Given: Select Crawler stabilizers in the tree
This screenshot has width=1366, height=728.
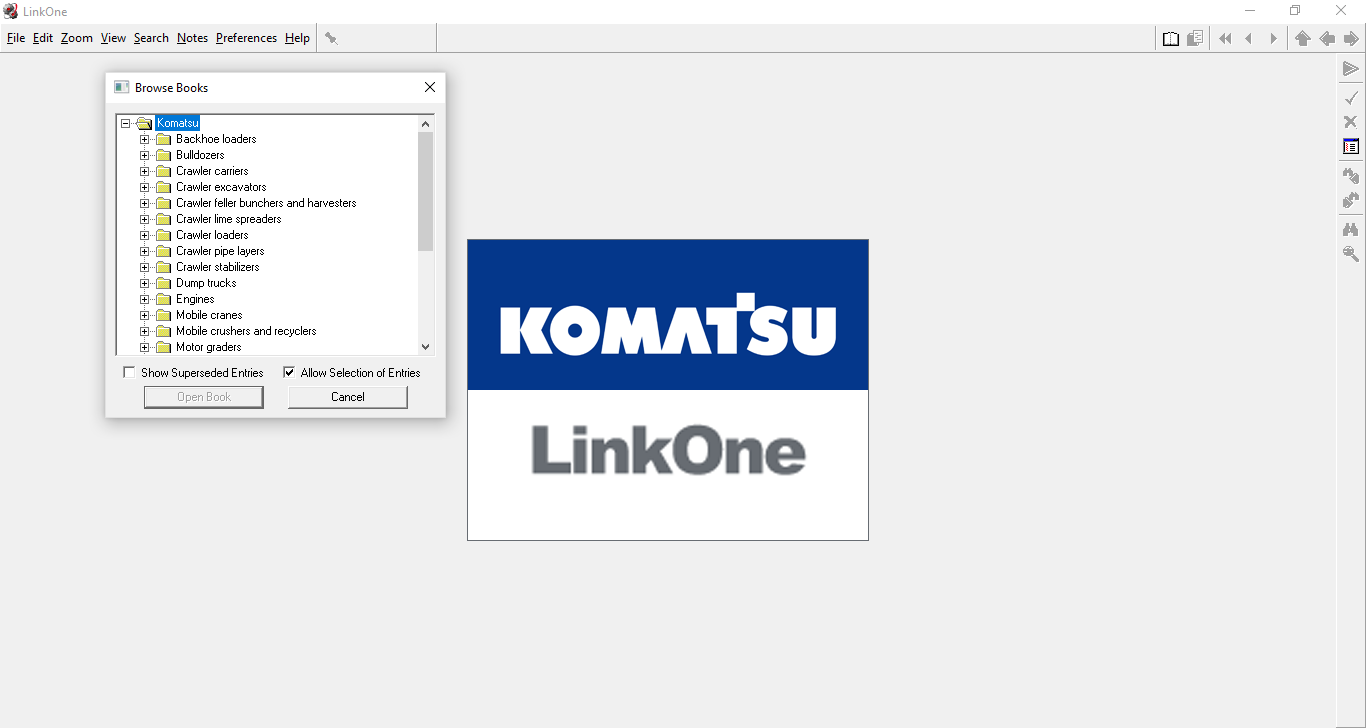Looking at the screenshot, I should (x=218, y=267).
